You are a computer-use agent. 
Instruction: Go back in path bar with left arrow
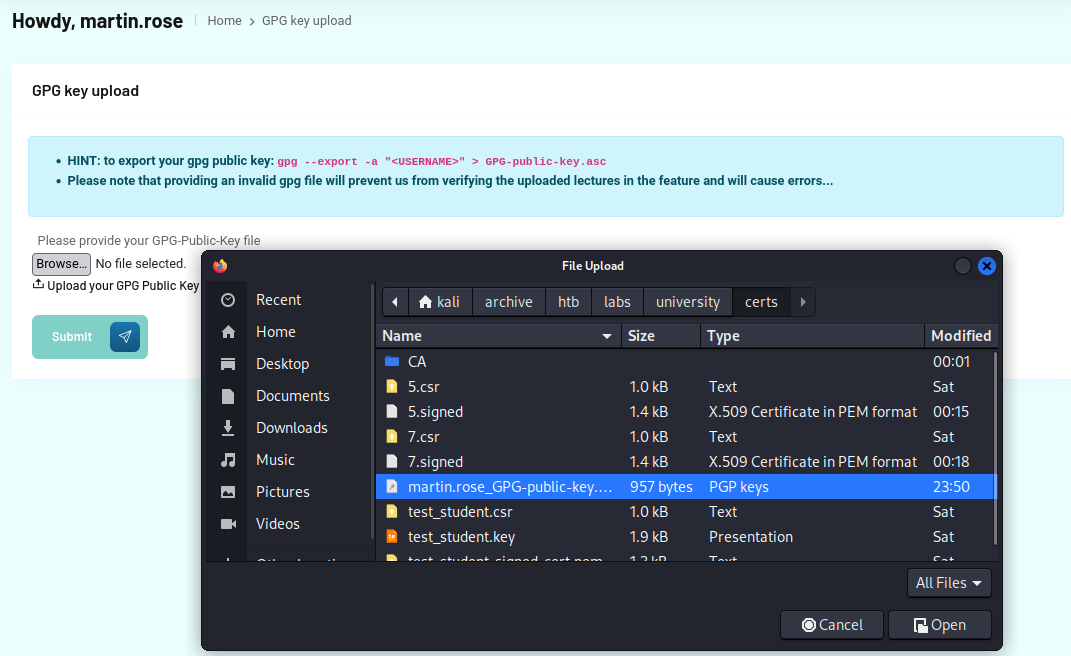click(x=395, y=302)
